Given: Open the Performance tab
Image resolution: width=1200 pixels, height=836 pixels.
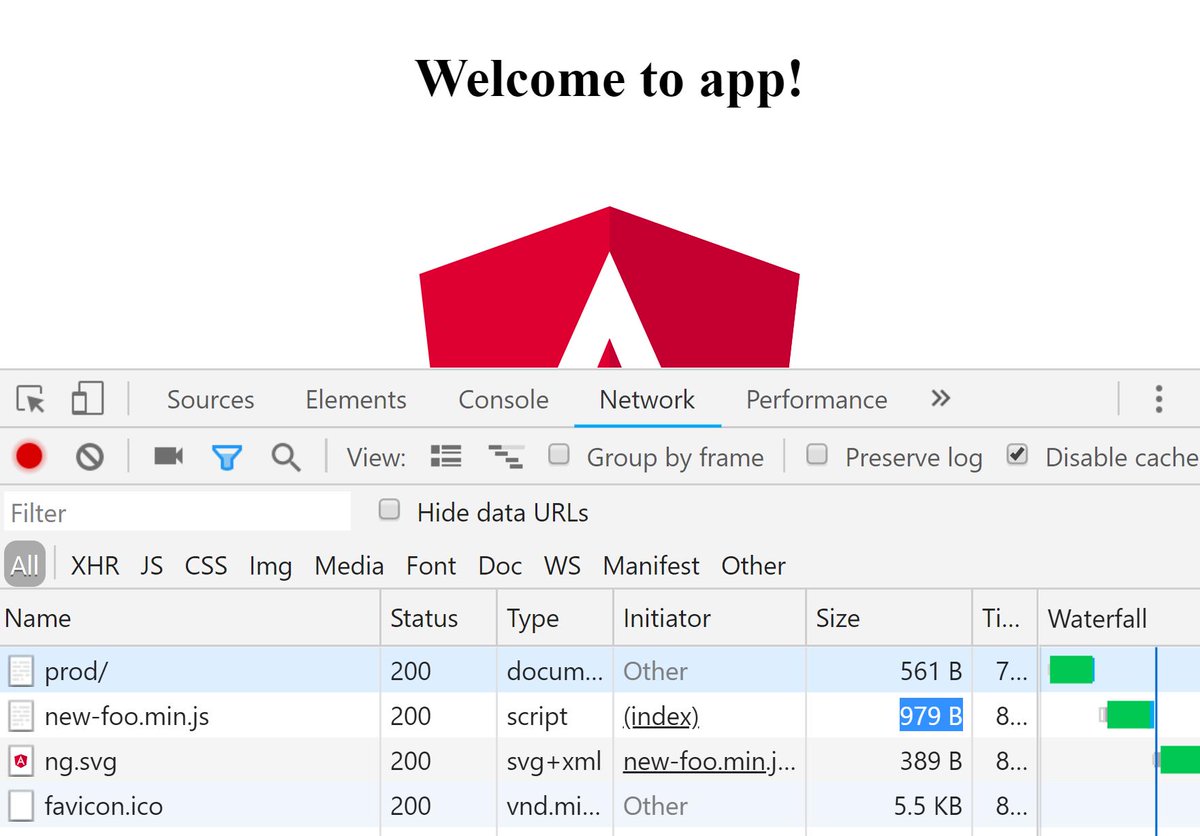Looking at the screenshot, I should click(817, 400).
